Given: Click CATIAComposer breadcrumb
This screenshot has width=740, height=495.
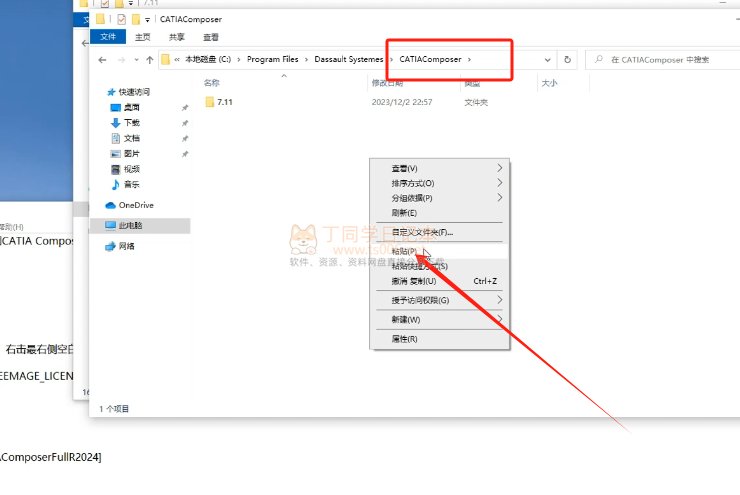Looking at the screenshot, I should [430, 59].
